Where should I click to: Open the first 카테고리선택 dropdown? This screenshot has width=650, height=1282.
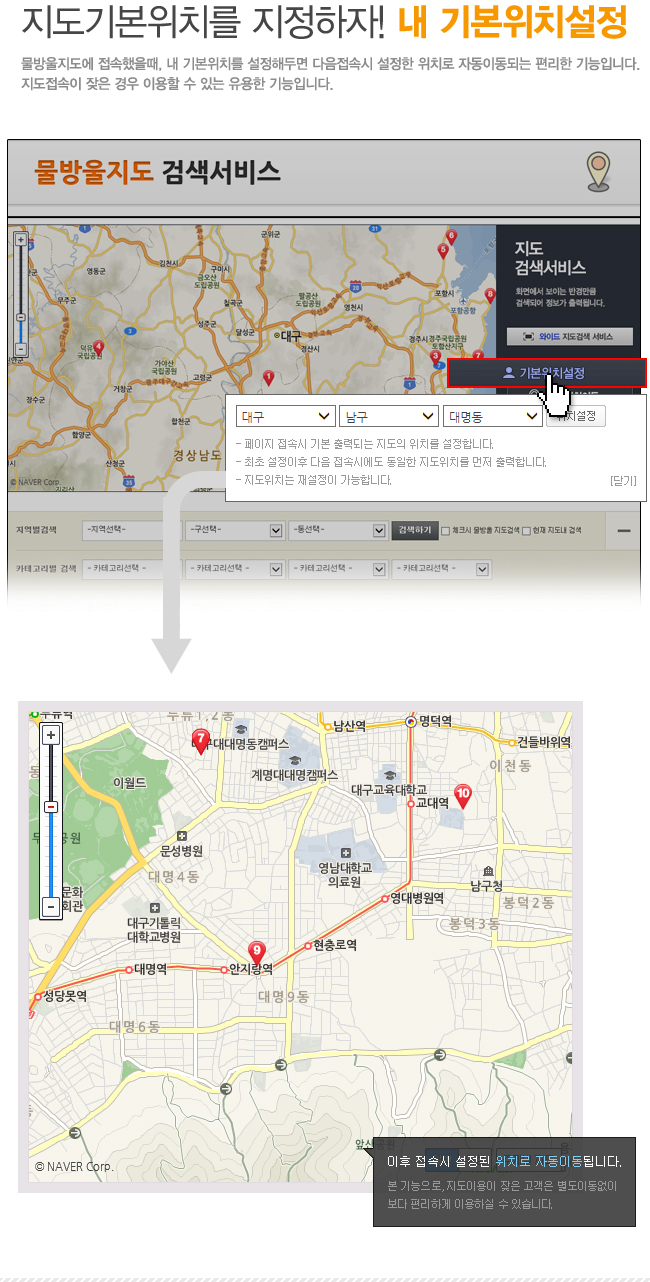131,569
